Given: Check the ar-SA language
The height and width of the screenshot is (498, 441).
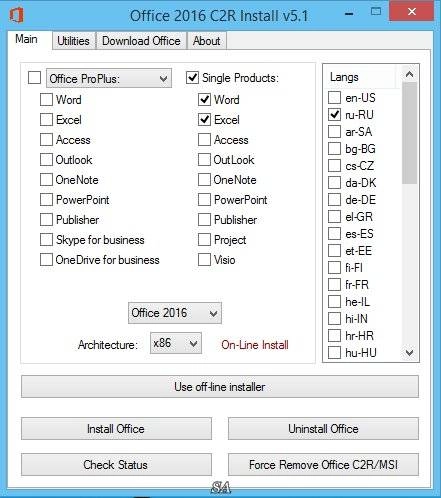Looking at the screenshot, I should 334,132.
